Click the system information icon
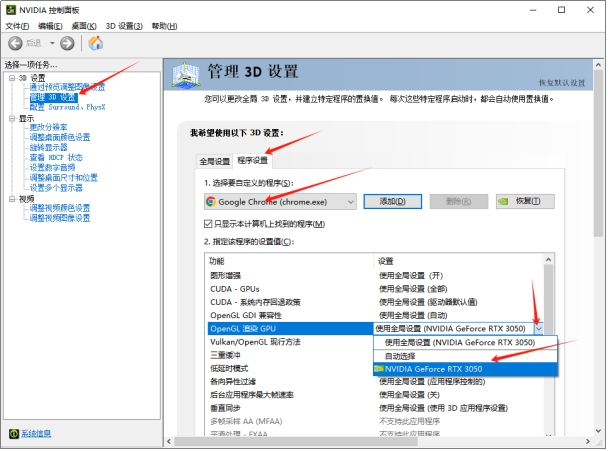This screenshot has height=451, width=608. 14,434
